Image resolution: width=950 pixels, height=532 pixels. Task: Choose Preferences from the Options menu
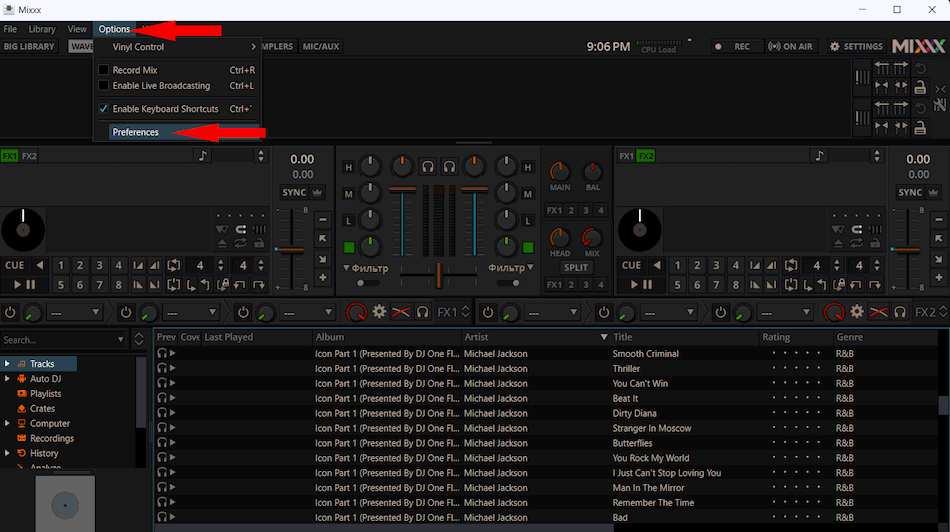136,132
